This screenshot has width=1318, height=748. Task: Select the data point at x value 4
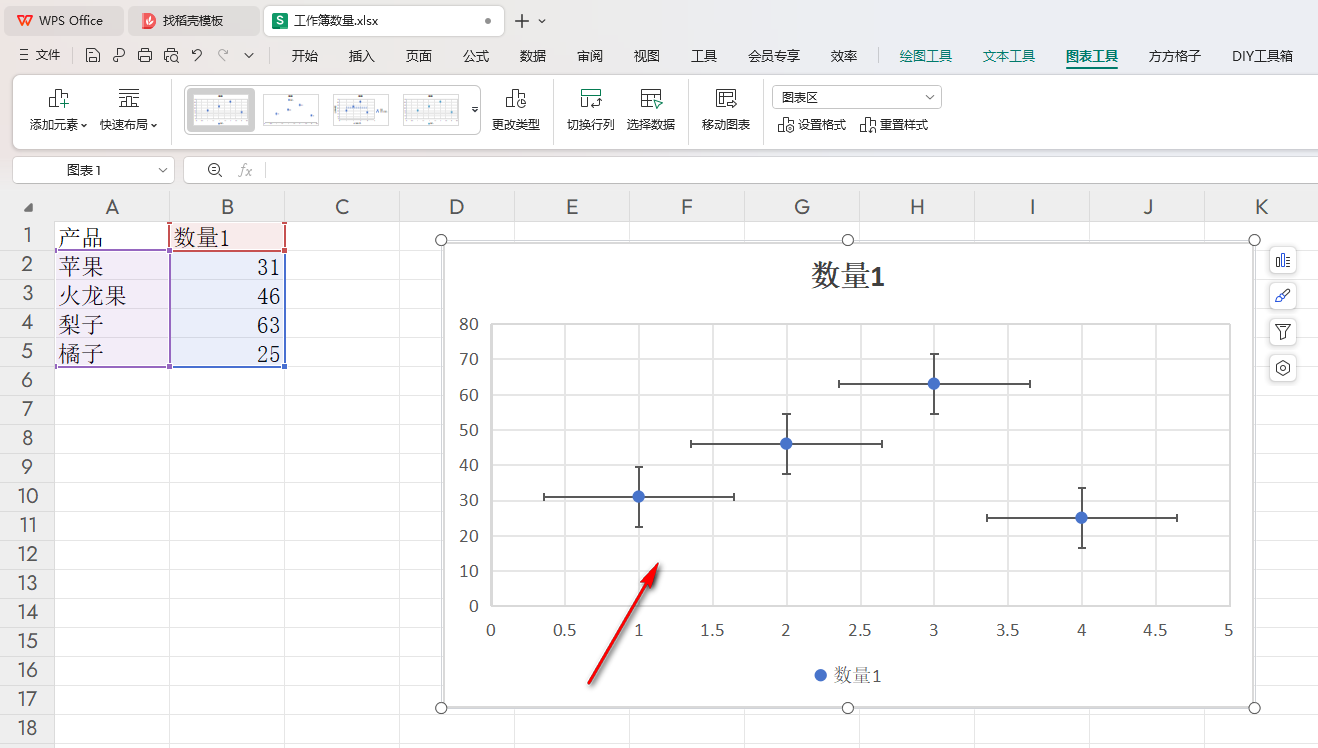click(x=1081, y=517)
